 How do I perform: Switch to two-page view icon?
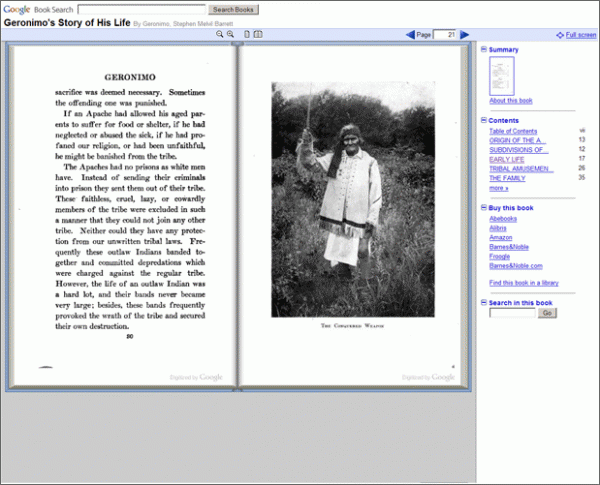[x=258, y=35]
